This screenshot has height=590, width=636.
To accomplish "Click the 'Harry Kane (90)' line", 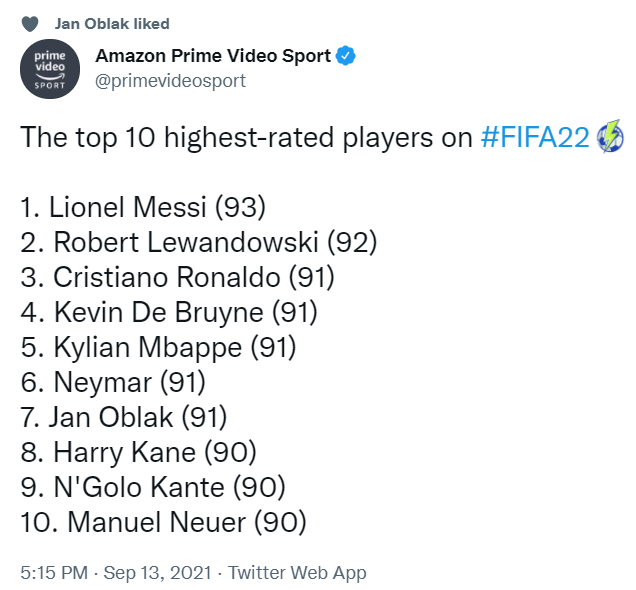I will tap(138, 453).
